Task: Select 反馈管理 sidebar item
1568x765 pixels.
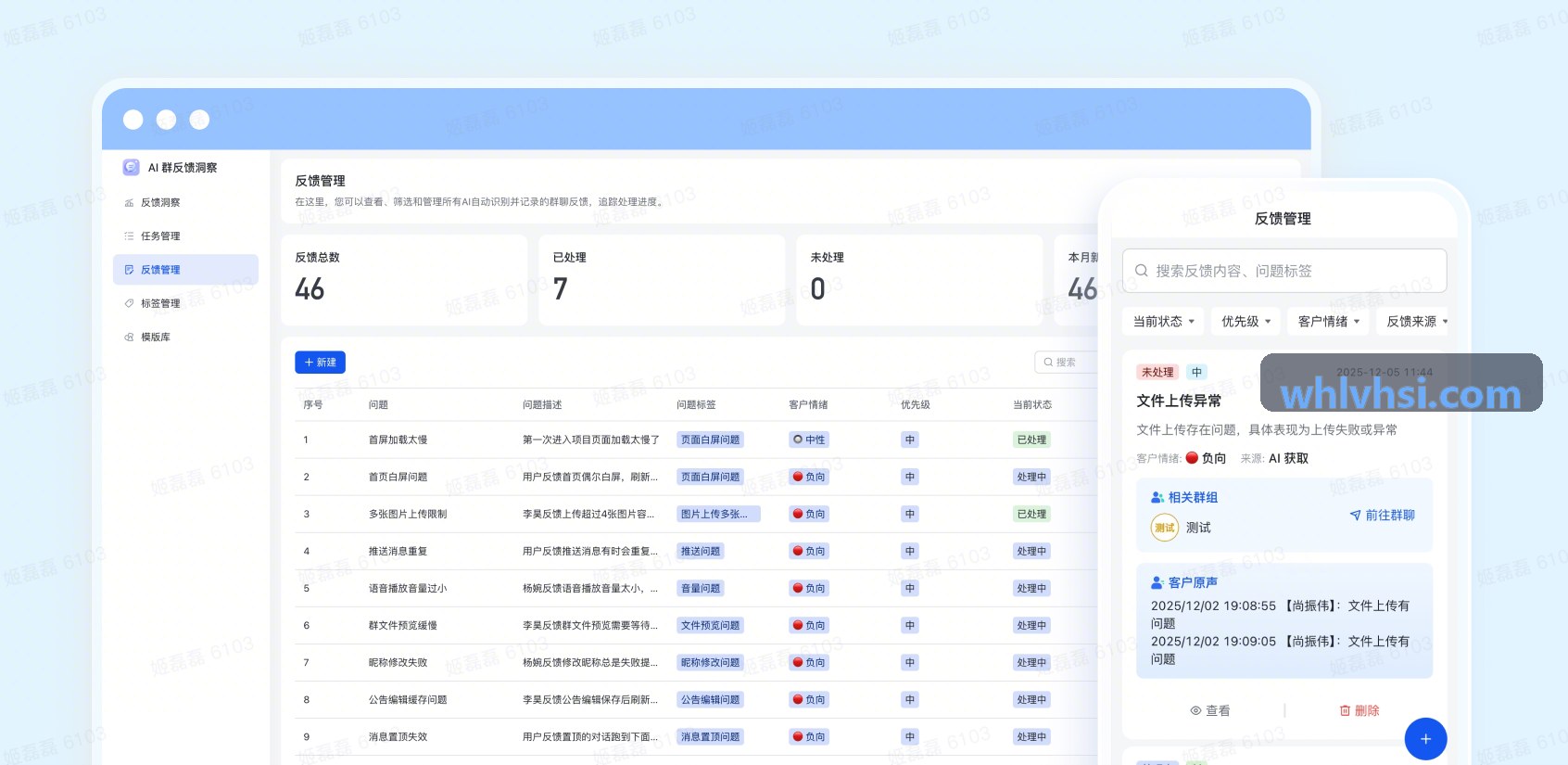Action: point(185,269)
